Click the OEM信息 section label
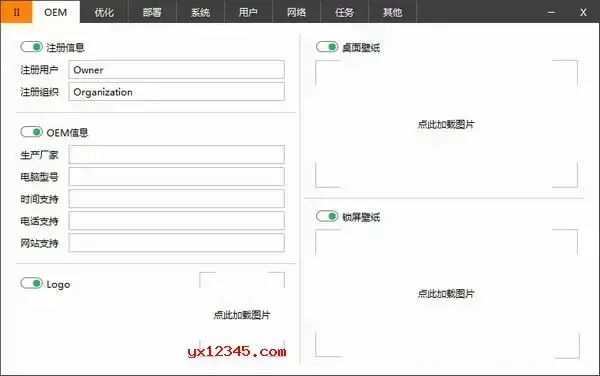 67,133
